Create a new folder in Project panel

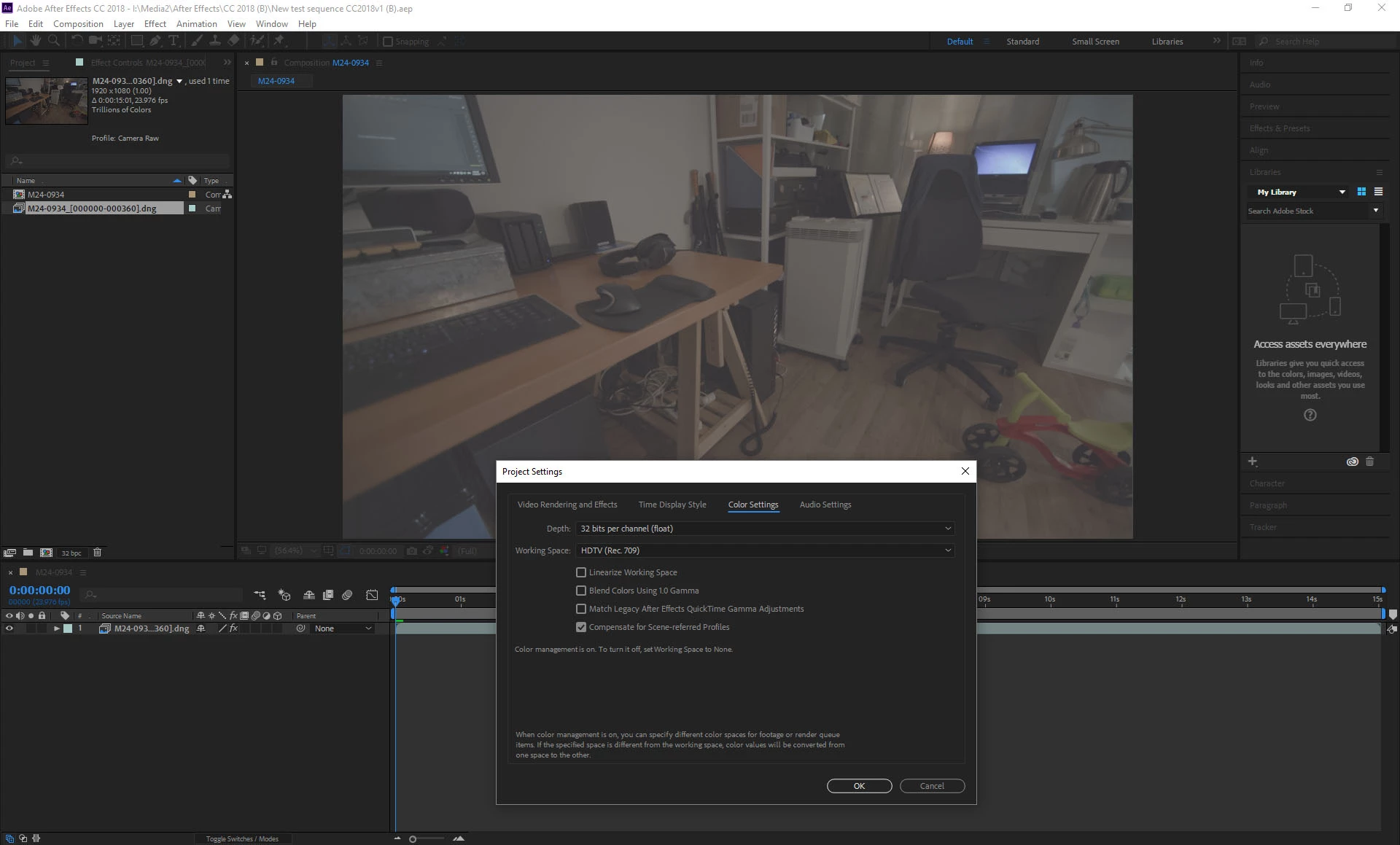(28, 553)
